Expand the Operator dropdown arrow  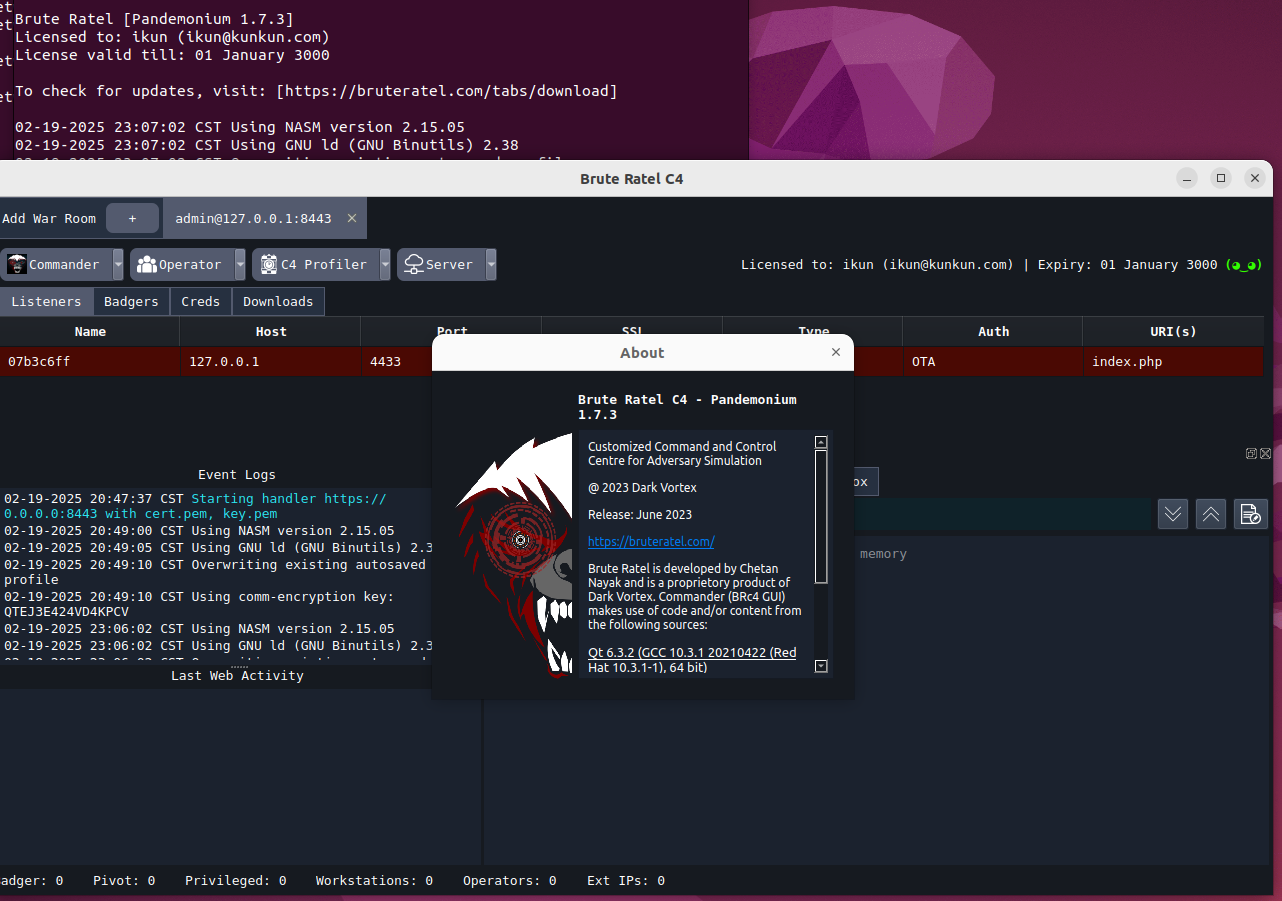point(240,265)
